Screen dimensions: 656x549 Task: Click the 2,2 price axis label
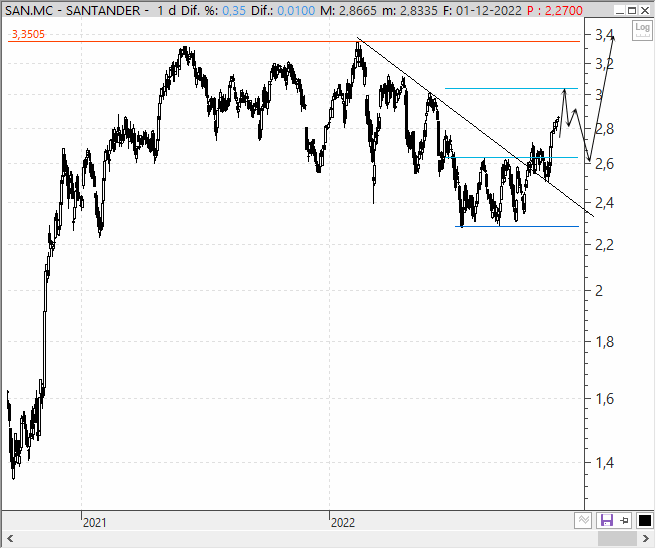pos(604,244)
